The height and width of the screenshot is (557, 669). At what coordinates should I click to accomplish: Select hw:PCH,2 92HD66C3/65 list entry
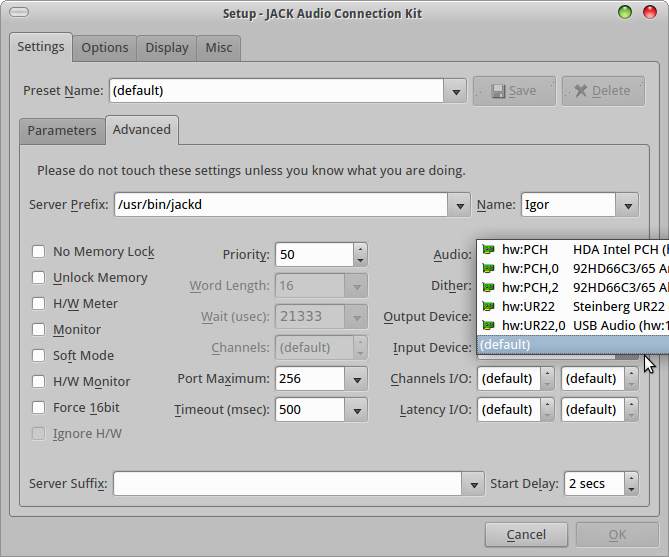pyautogui.click(x=573, y=287)
